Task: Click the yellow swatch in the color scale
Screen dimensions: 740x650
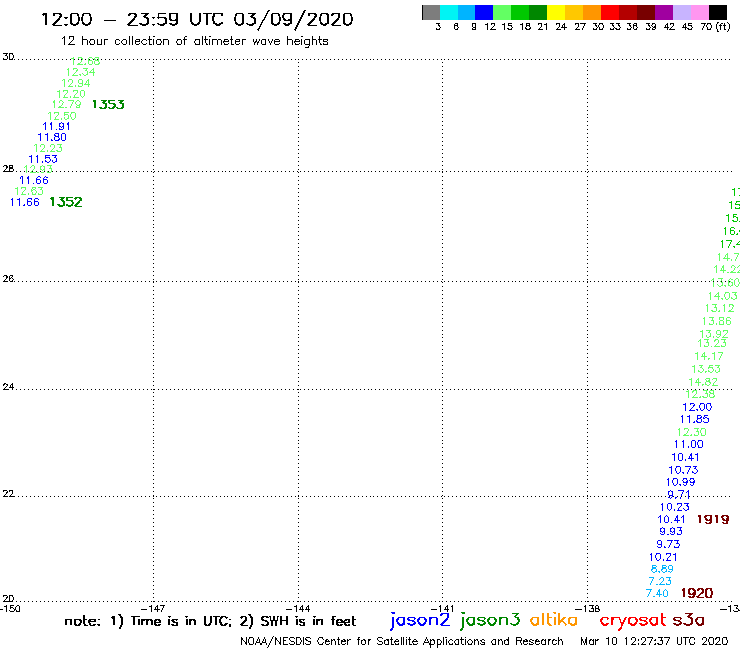Action: pyautogui.click(x=556, y=12)
